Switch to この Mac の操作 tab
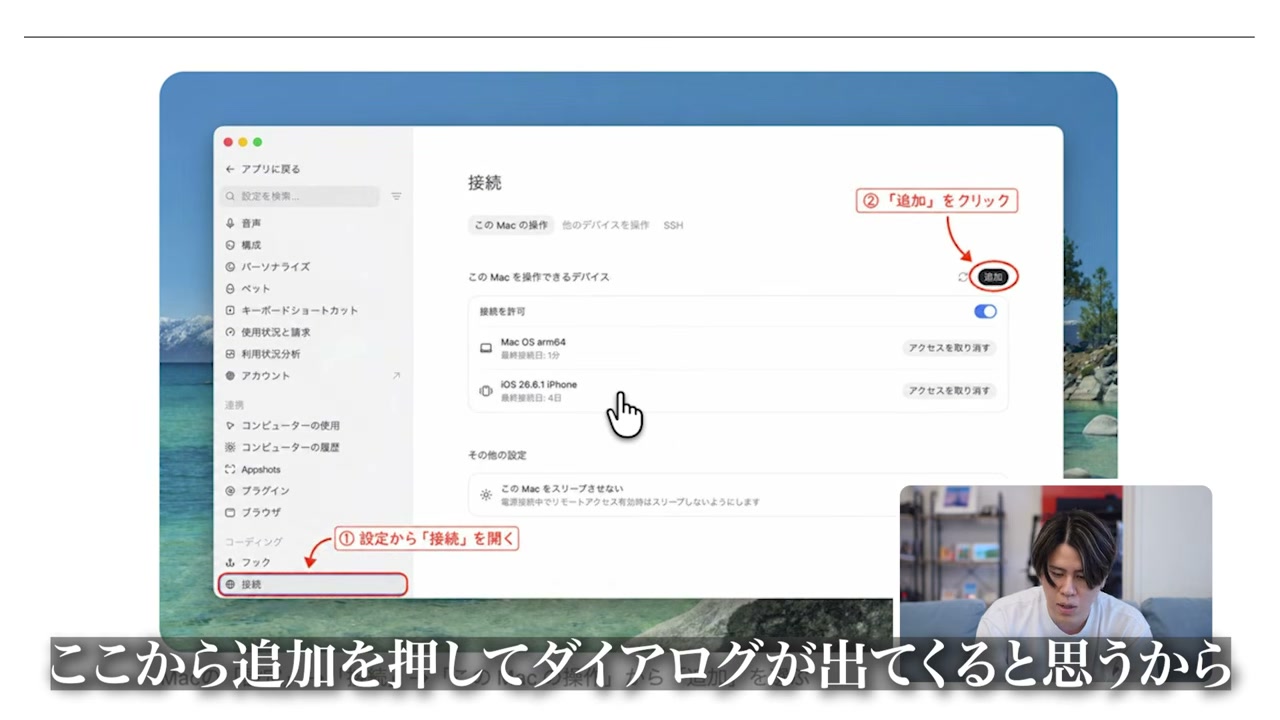Image resolution: width=1280 pixels, height=720 pixels. [x=511, y=225]
